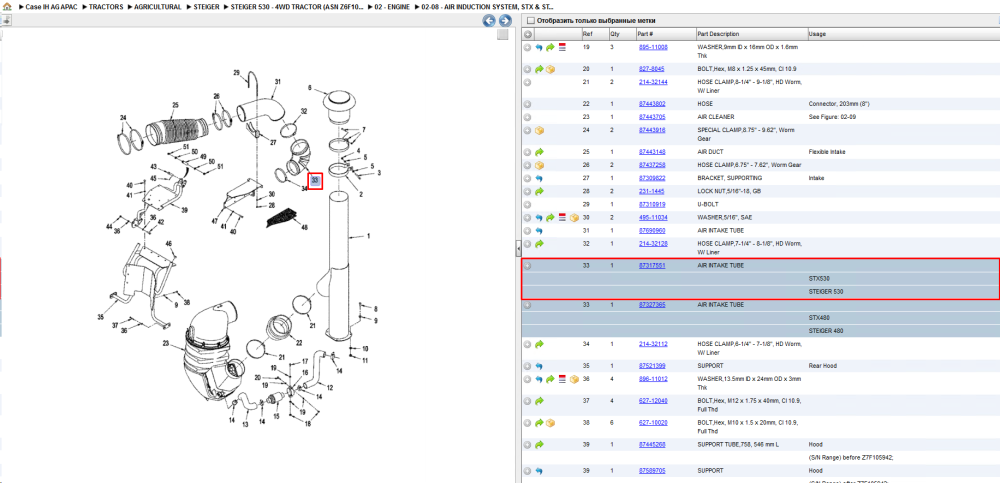Click green arrow icon in row 20
The width and height of the screenshot is (1000, 483).
(539, 69)
